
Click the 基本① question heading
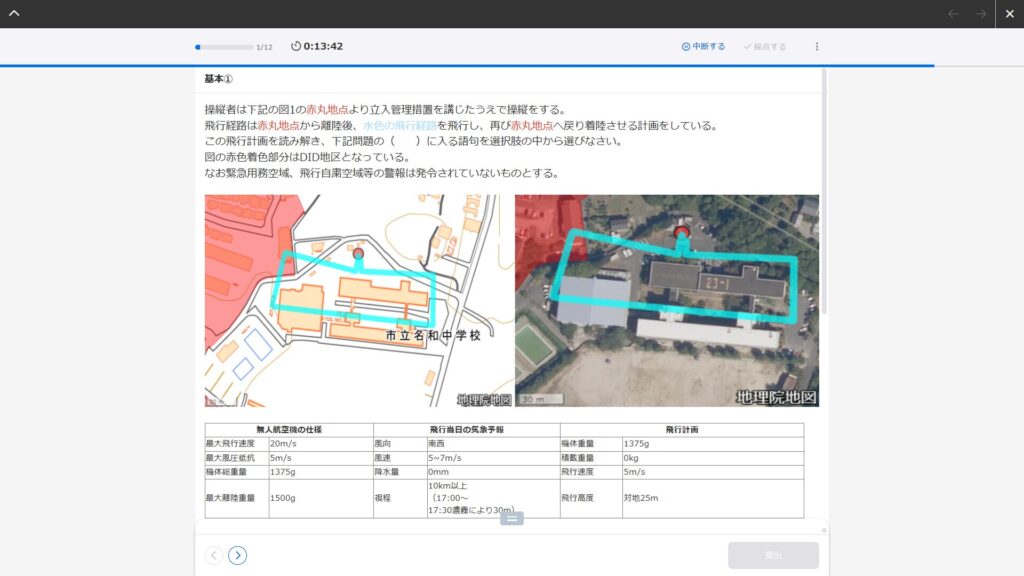tap(218, 79)
